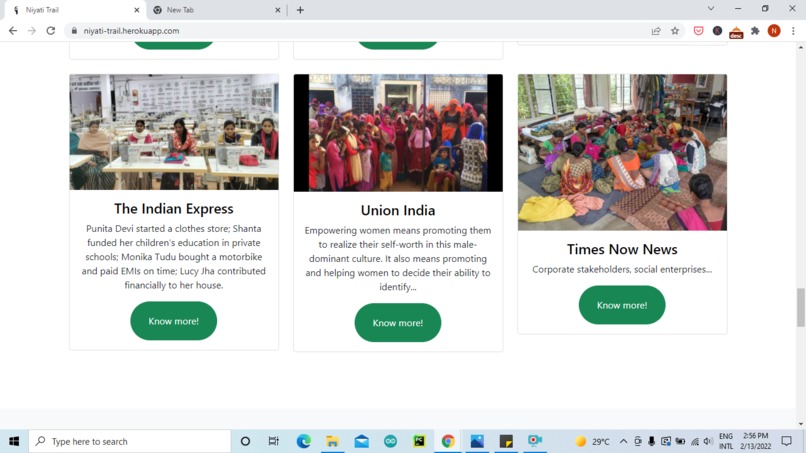Click Know more under The Indian Express
The height and width of the screenshot is (453, 806).
(174, 321)
